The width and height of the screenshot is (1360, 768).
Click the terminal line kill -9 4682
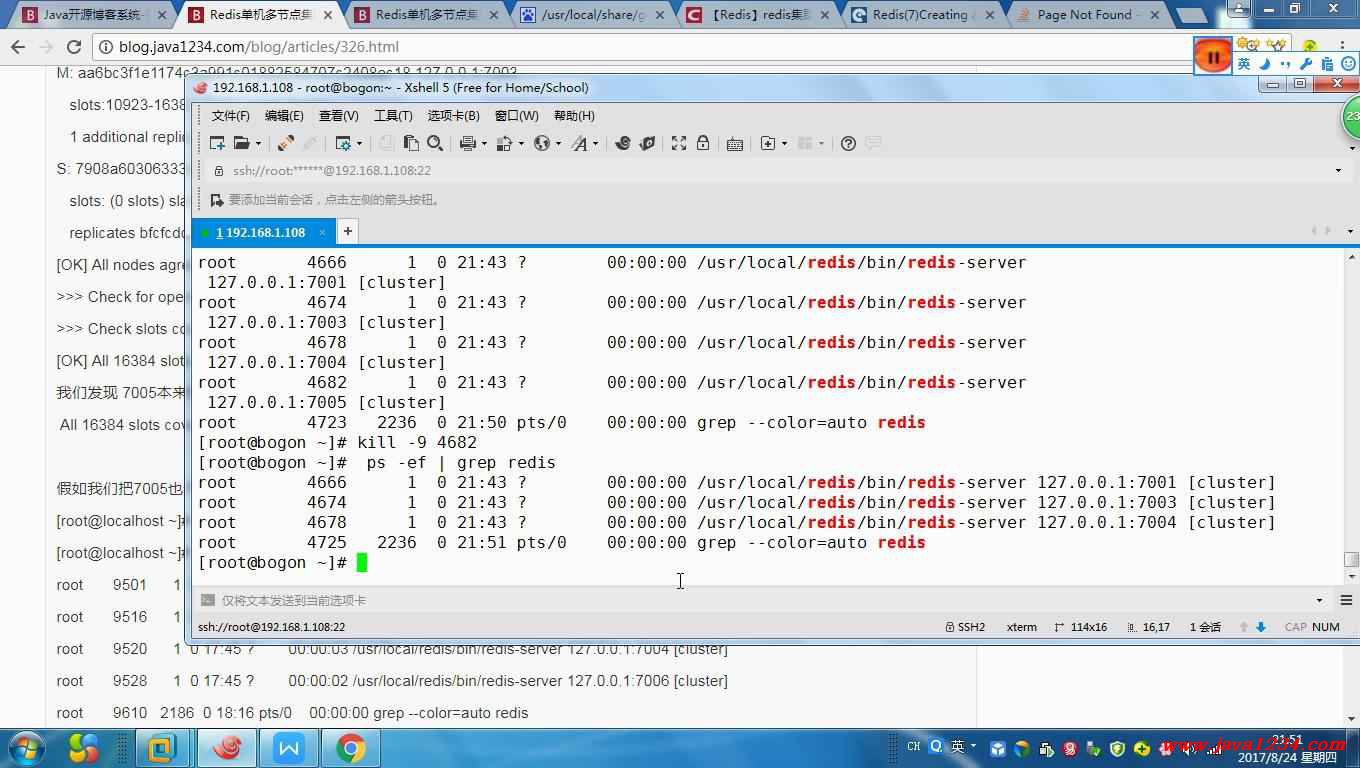pyautogui.click(x=417, y=442)
